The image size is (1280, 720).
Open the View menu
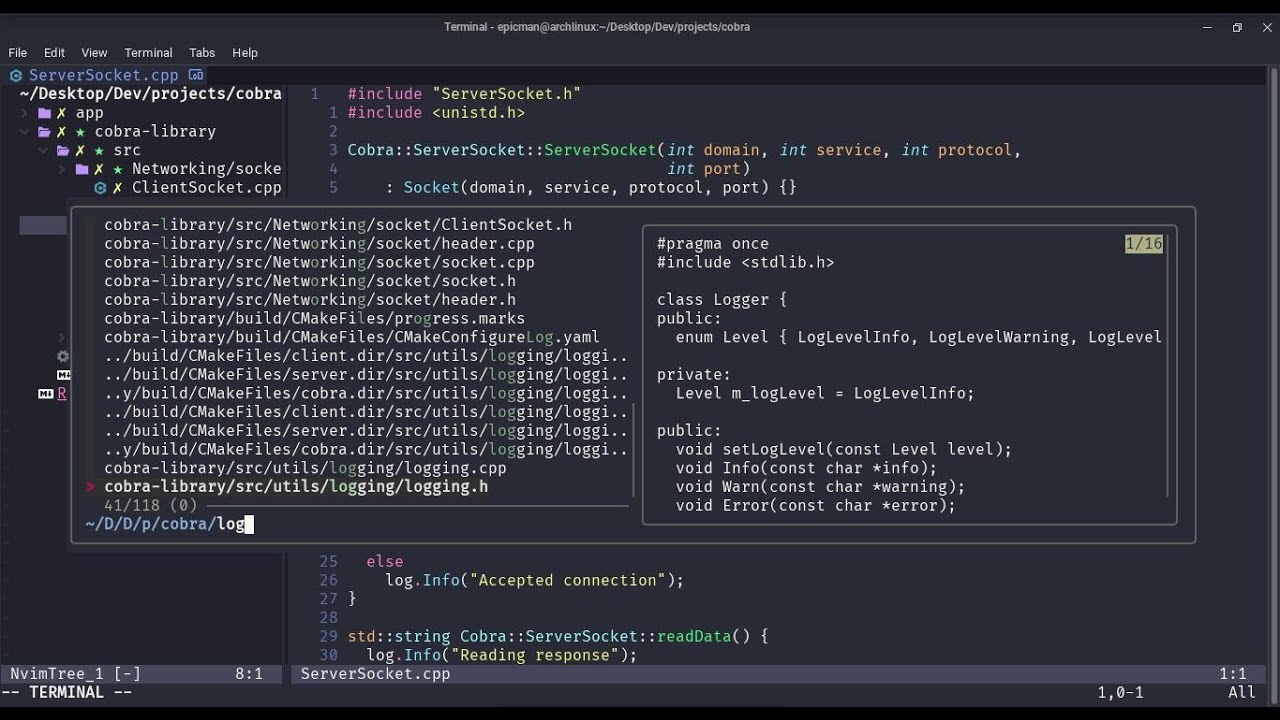(x=94, y=53)
